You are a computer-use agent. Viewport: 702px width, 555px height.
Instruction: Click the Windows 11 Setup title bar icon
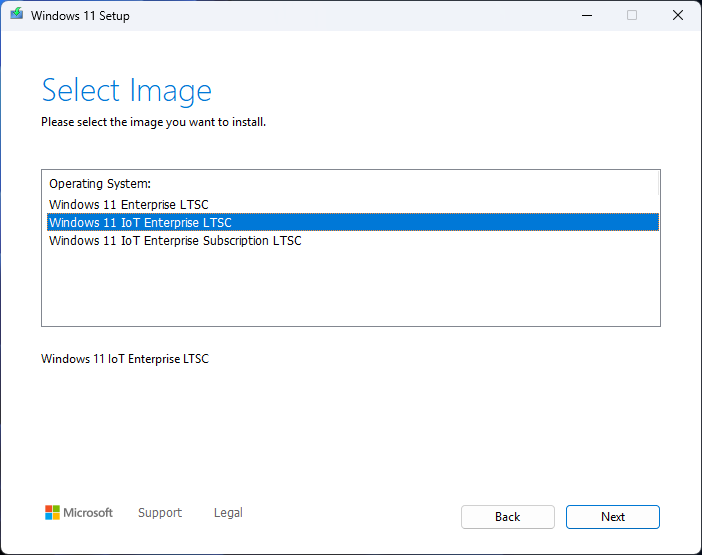pyautogui.click(x=16, y=15)
